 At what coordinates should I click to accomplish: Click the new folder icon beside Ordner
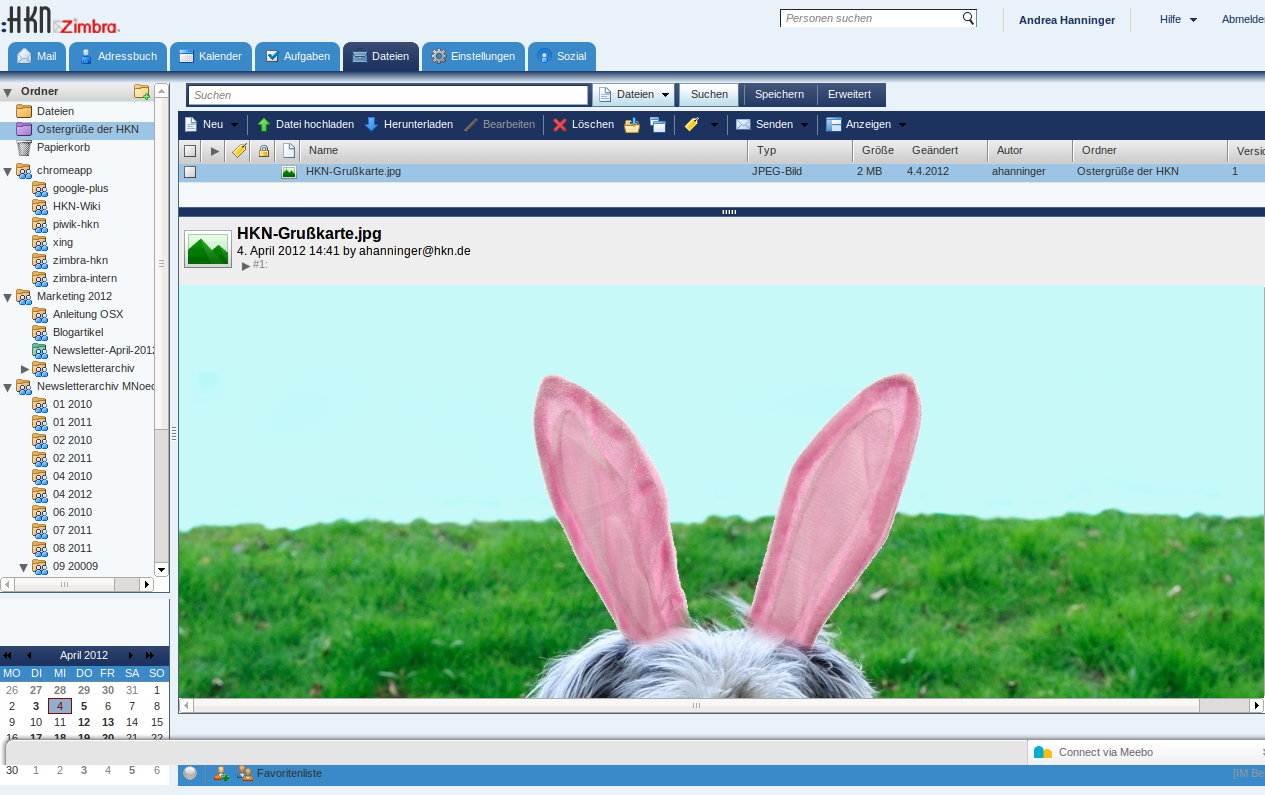coord(142,92)
